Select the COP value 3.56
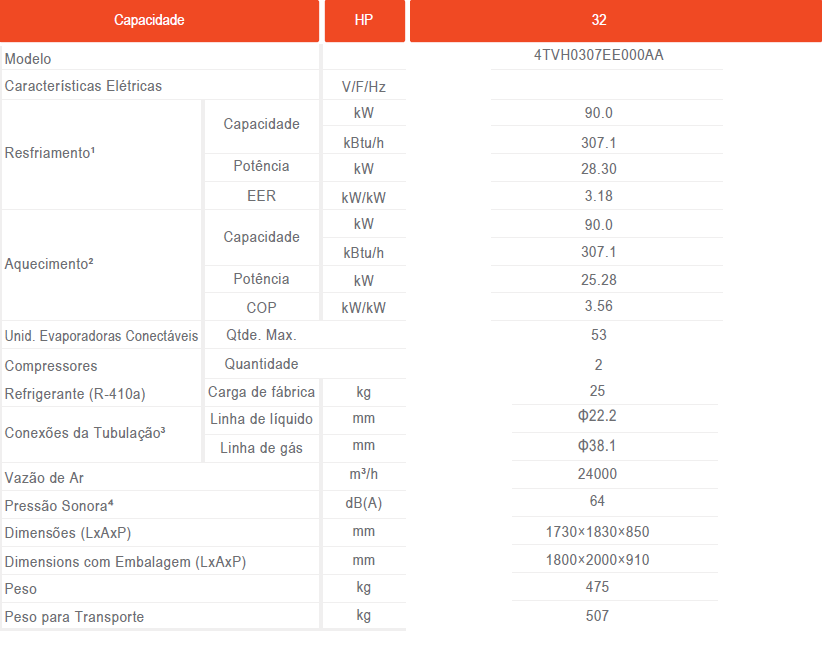 [x=599, y=306]
